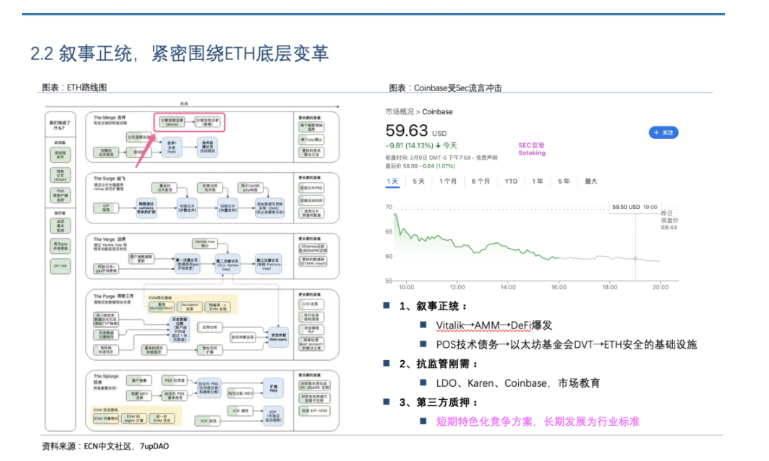
Task: Switch chart to the 5天 range
Action: click(x=418, y=181)
